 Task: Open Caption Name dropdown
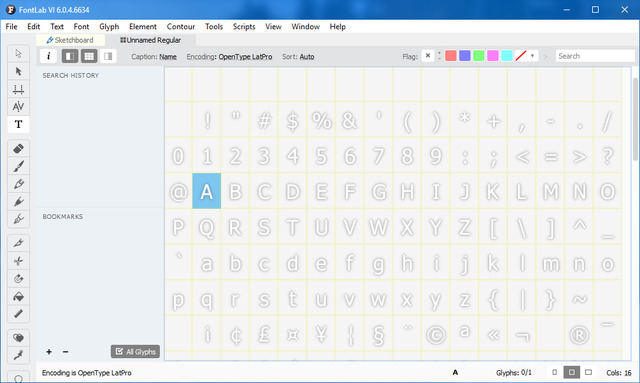tap(168, 57)
